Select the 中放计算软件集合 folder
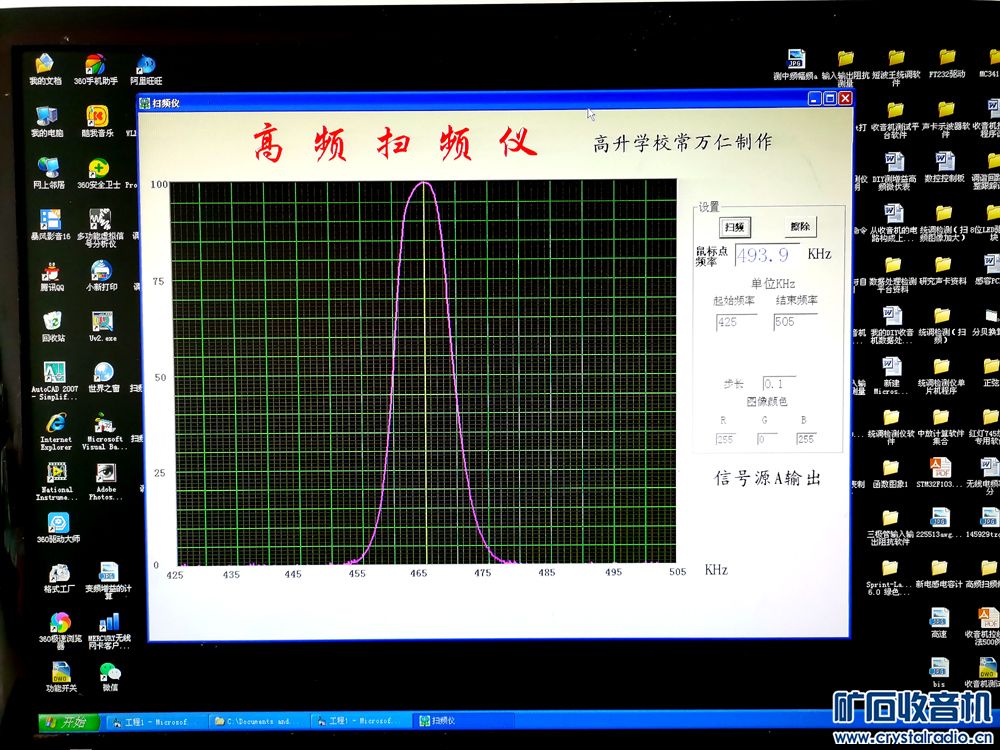Viewport: 1000px width, 750px height. click(941, 427)
